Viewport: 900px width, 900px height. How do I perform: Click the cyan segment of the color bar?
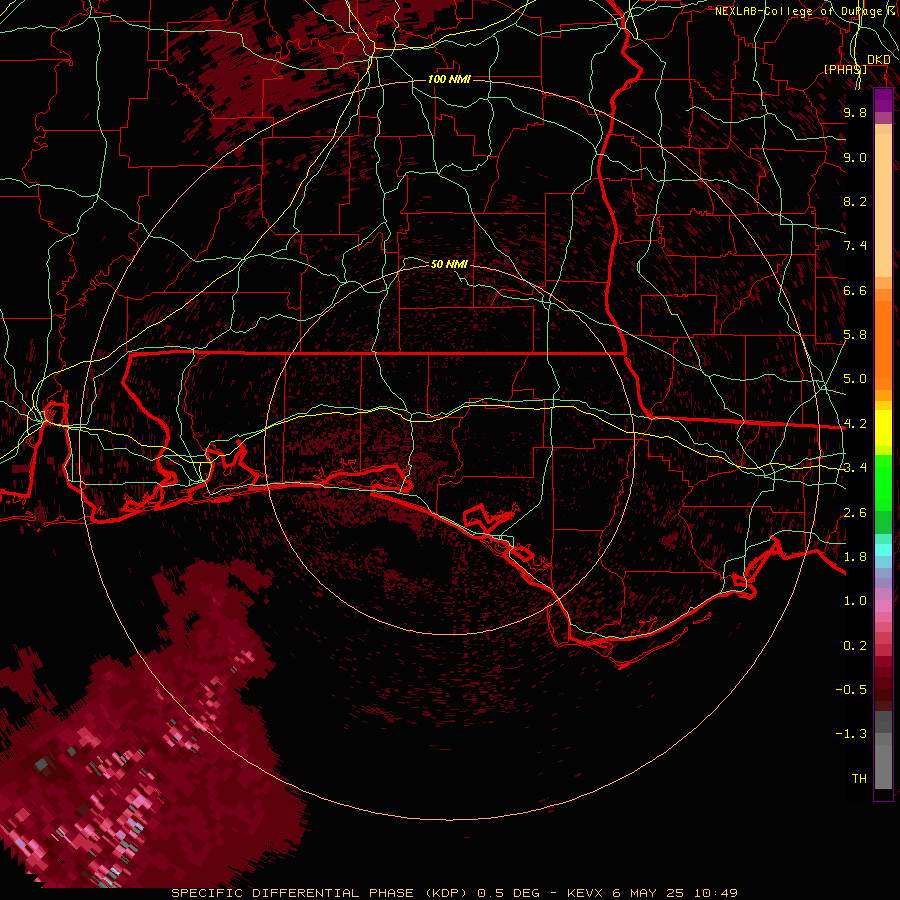point(883,550)
